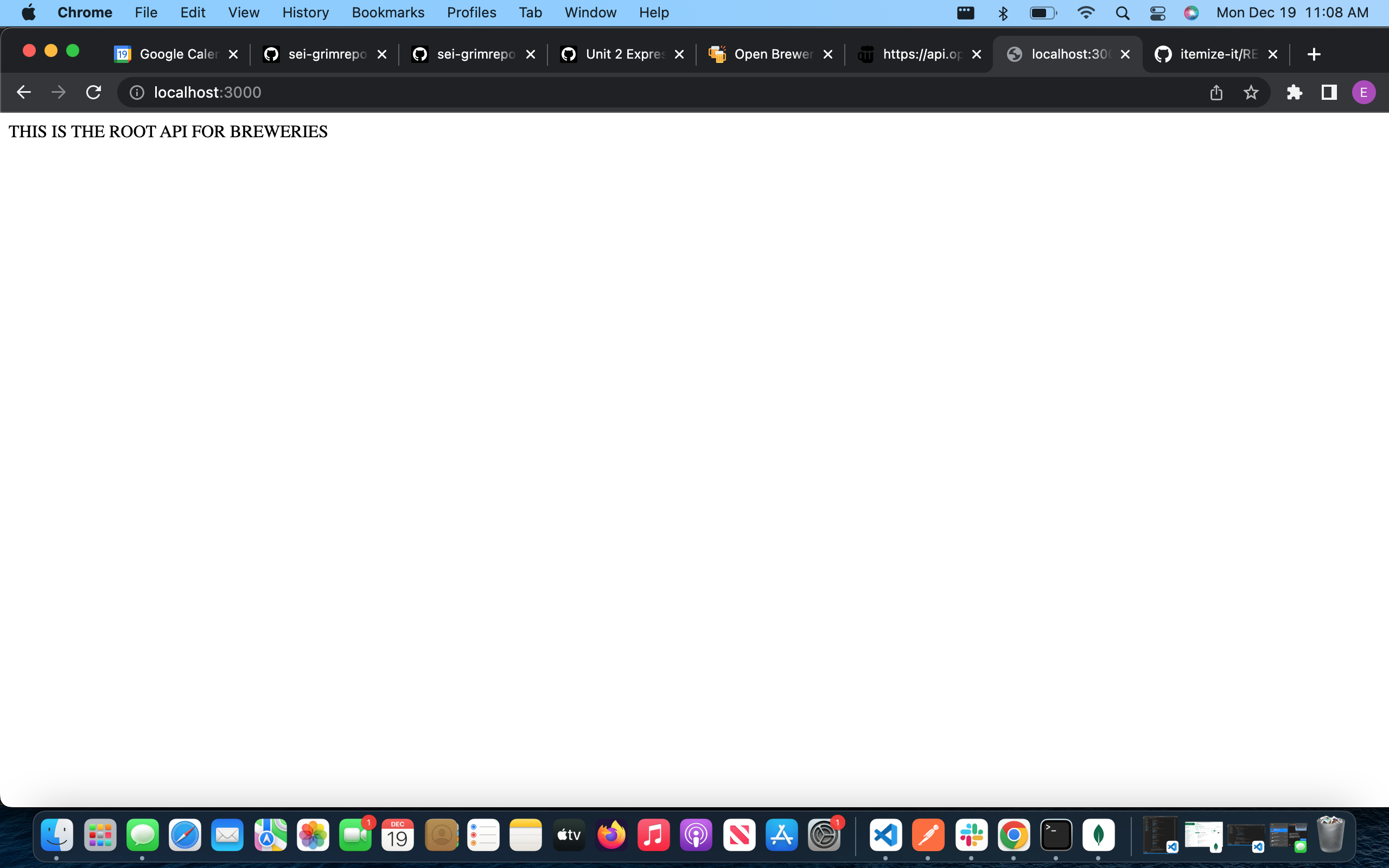Bookmark this page with the star icon
This screenshot has width=1389, height=868.
click(x=1251, y=92)
